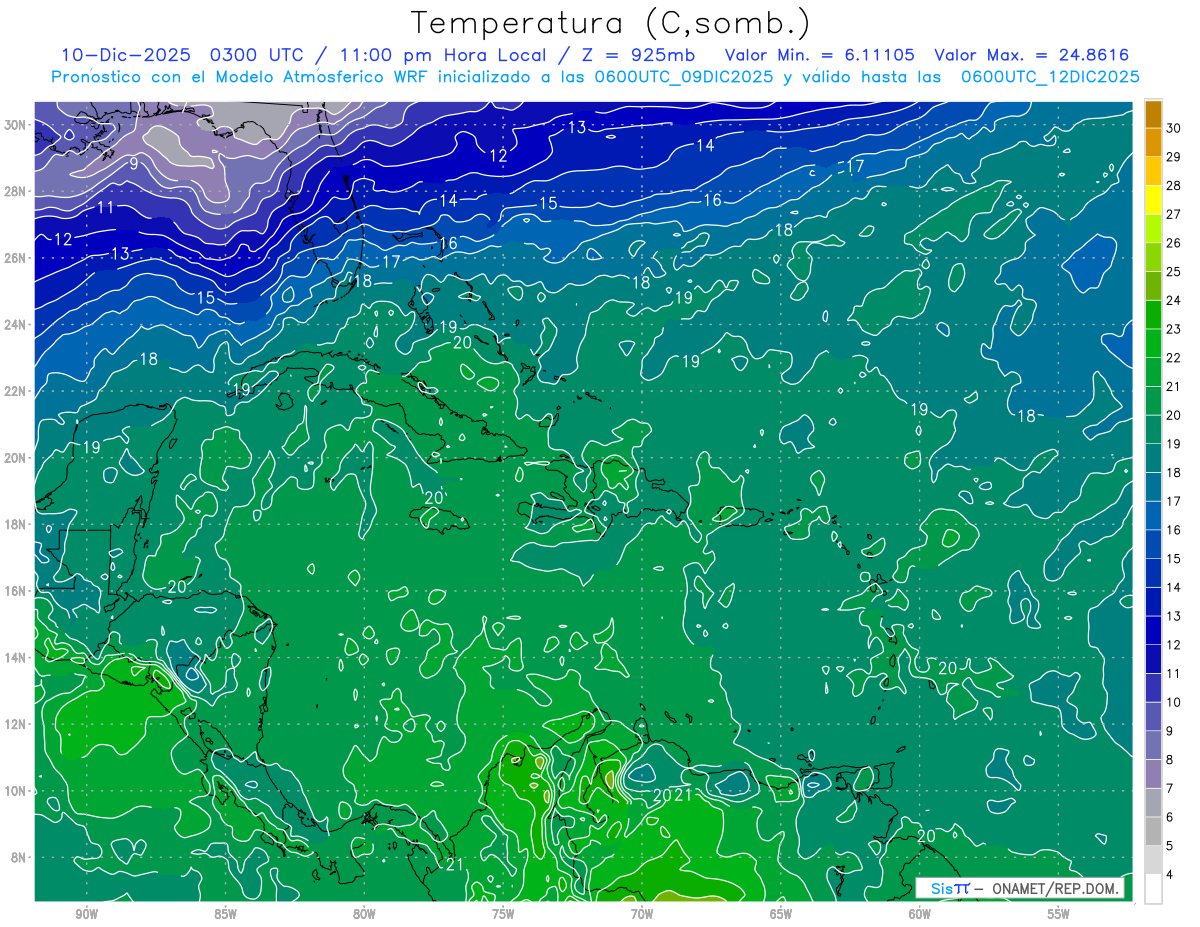Viewport: 1200px width, 927px height.
Task: Click the "Valor Max. = 24.8616" readout
Action: coord(1031,55)
